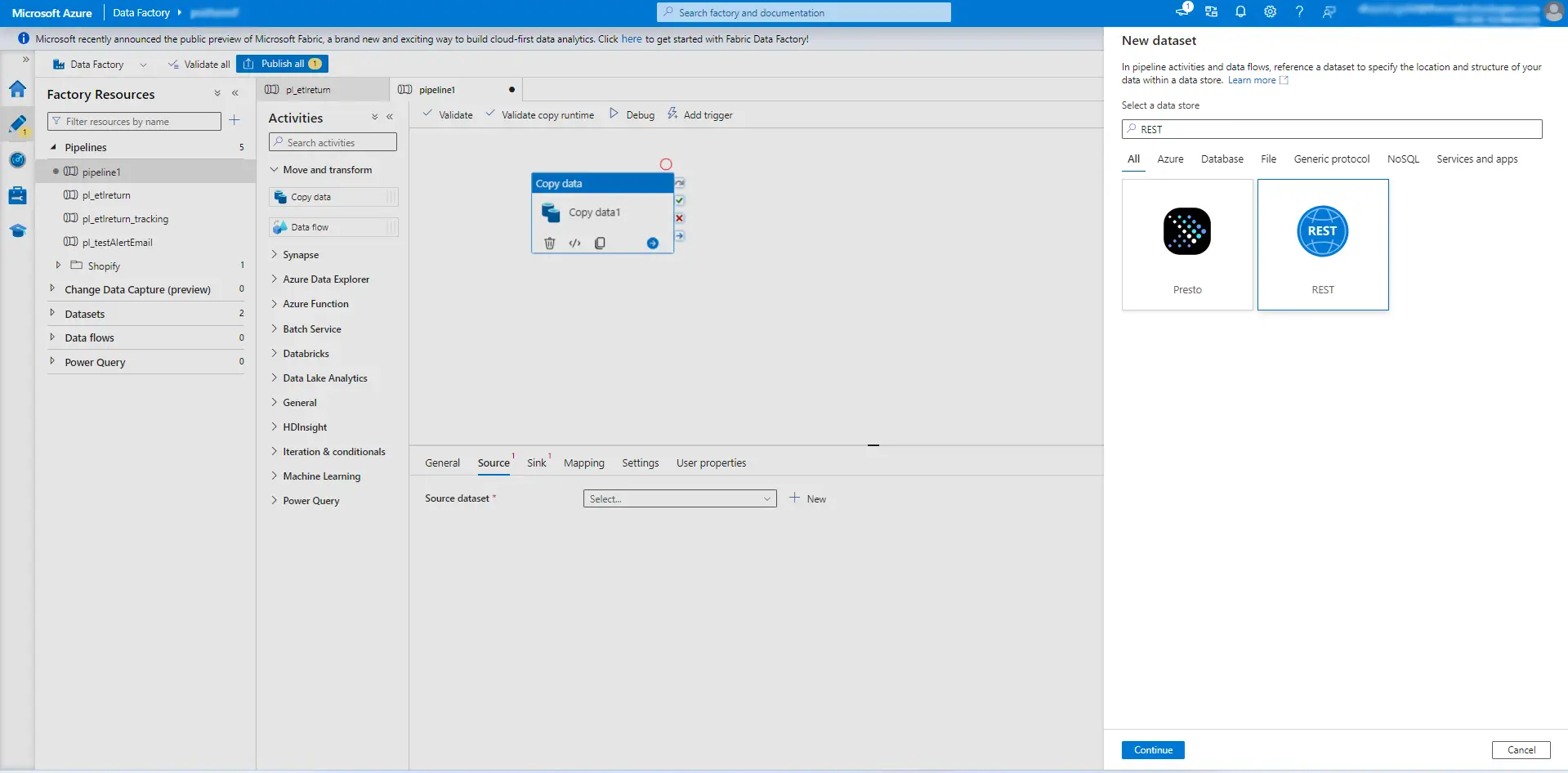Expand the Data flows section
Image resolution: width=1568 pixels, height=773 pixels.
[x=52, y=337]
